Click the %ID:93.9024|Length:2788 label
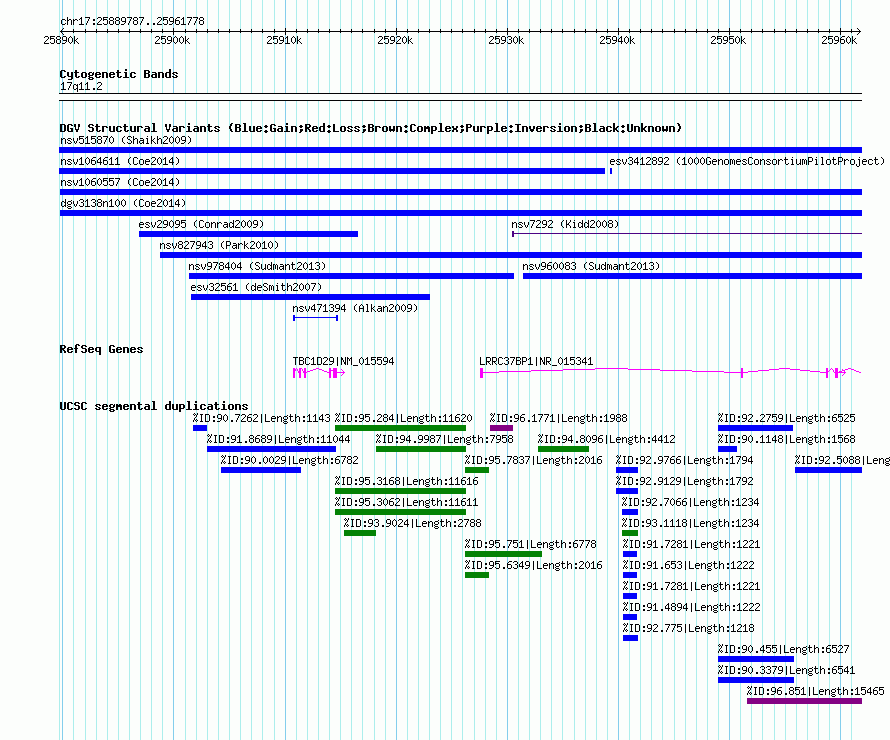 (x=413, y=523)
